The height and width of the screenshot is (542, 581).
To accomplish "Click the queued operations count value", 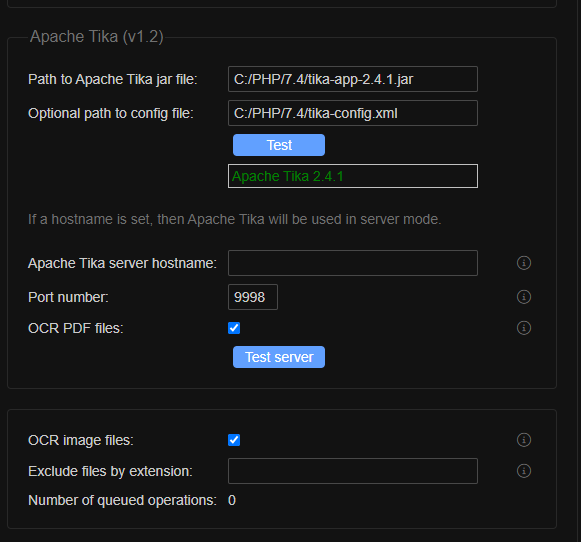I will [232, 501].
